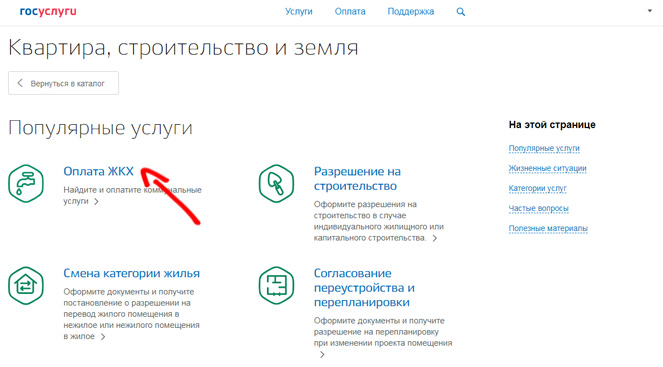663x367 pixels.
Task: Click the house swap icon for Смена категории жилья
Action: pyautogui.click(x=26, y=285)
